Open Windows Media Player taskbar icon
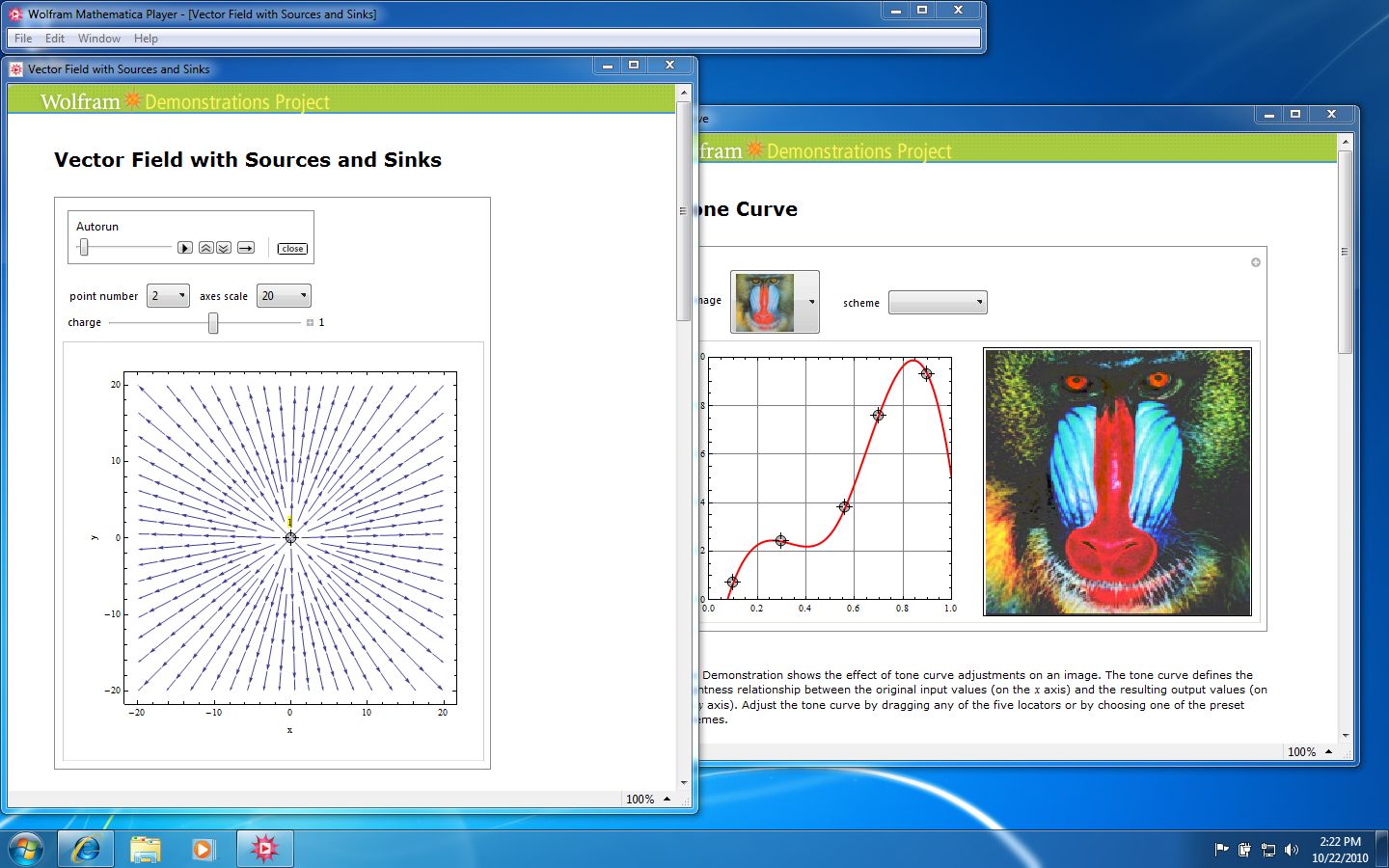The width and height of the screenshot is (1389, 868). click(x=203, y=849)
